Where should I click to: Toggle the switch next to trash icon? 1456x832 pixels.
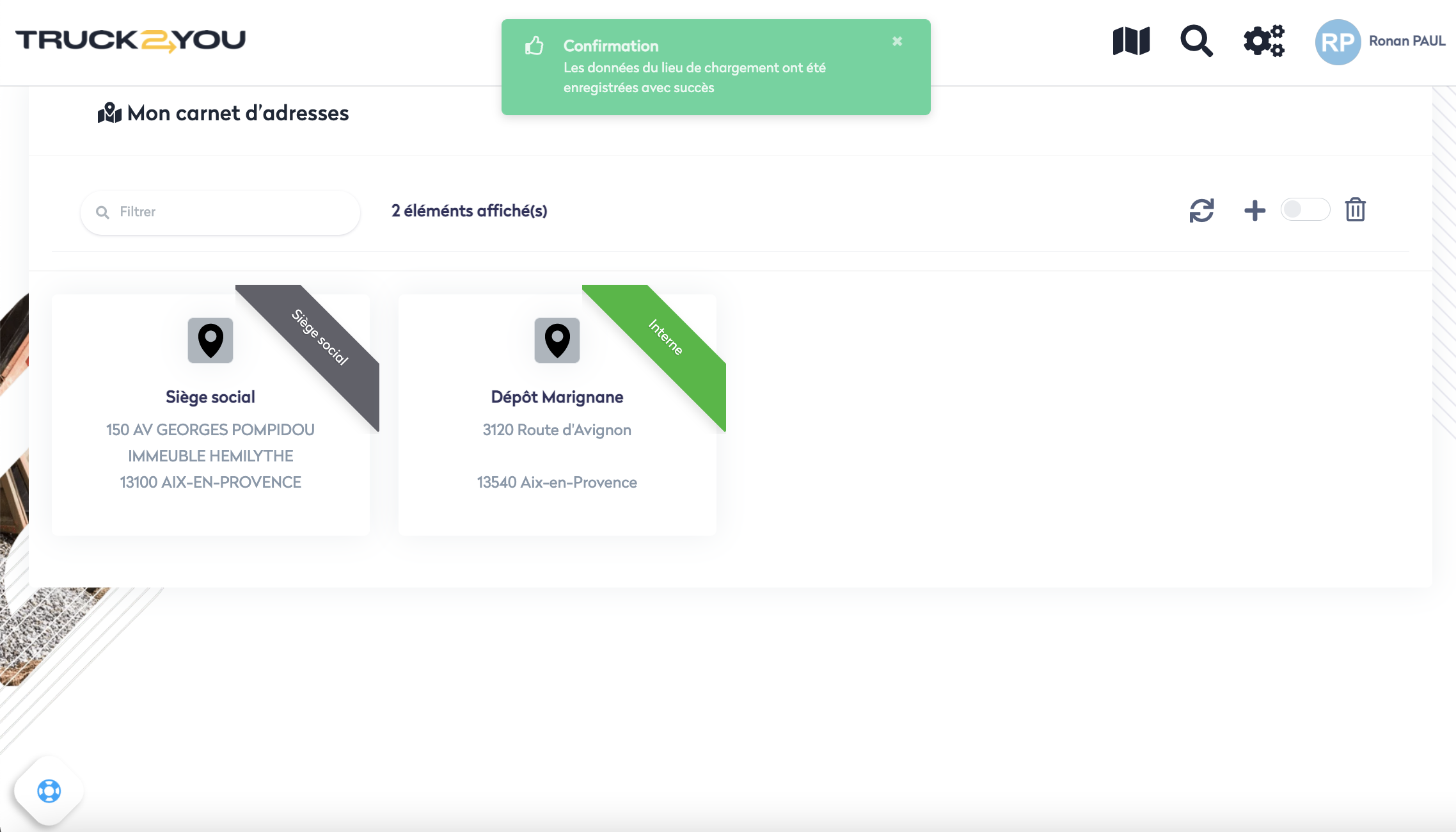[x=1305, y=210]
